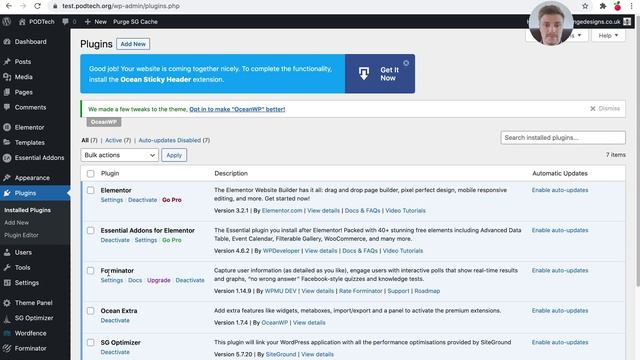
Task: Open Forminator Upgrade link
Action: click(x=159, y=280)
